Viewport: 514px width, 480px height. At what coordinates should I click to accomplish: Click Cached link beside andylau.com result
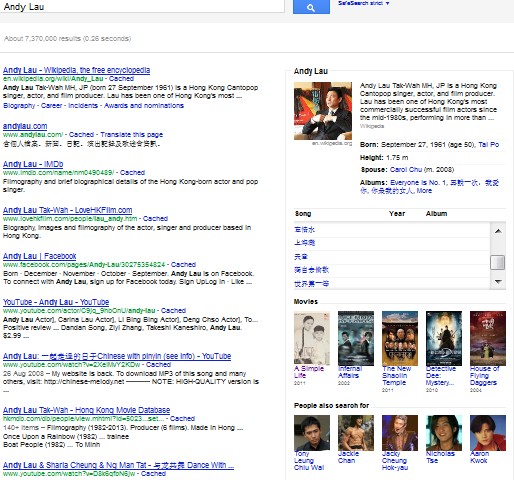click(x=81, y=135)
